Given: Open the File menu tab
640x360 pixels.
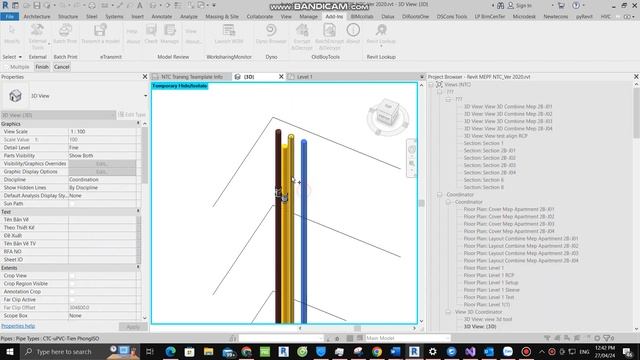Looking at the screenshot, I should (x=9, y=16).
